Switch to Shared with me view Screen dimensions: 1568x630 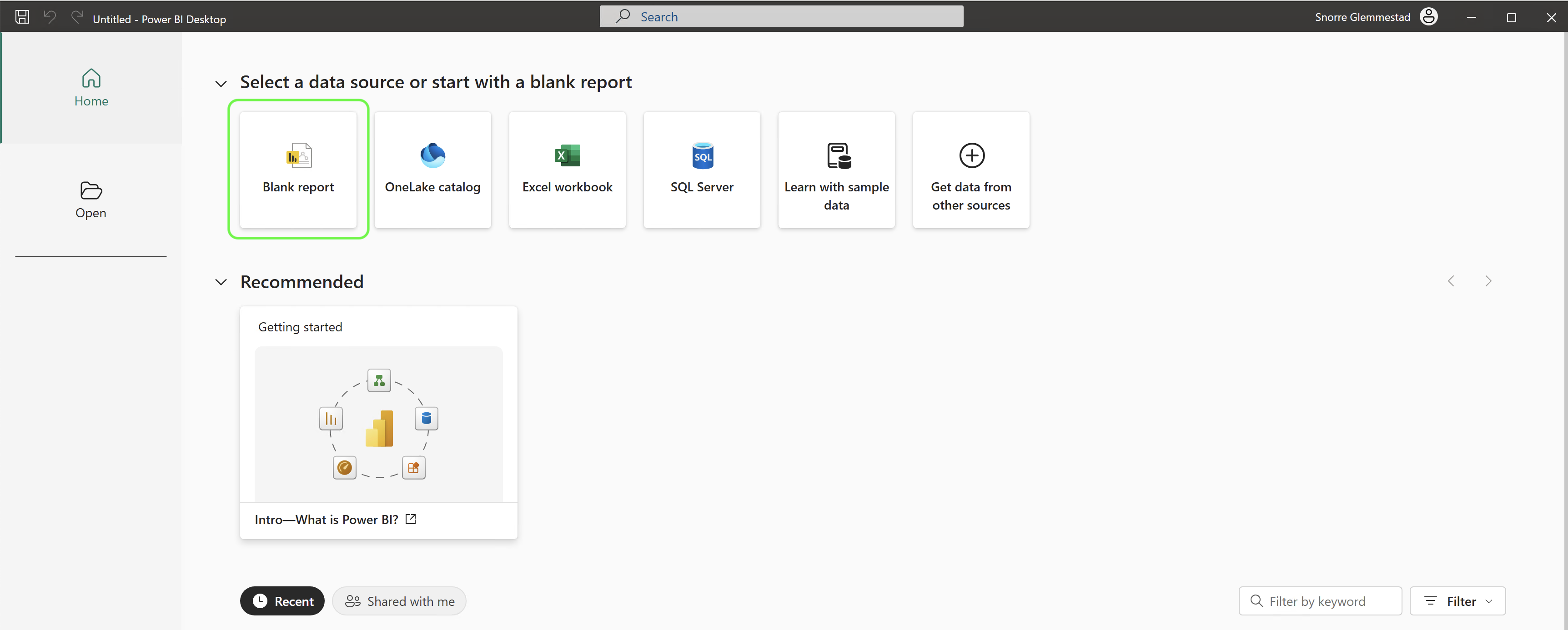click(399, 601)
